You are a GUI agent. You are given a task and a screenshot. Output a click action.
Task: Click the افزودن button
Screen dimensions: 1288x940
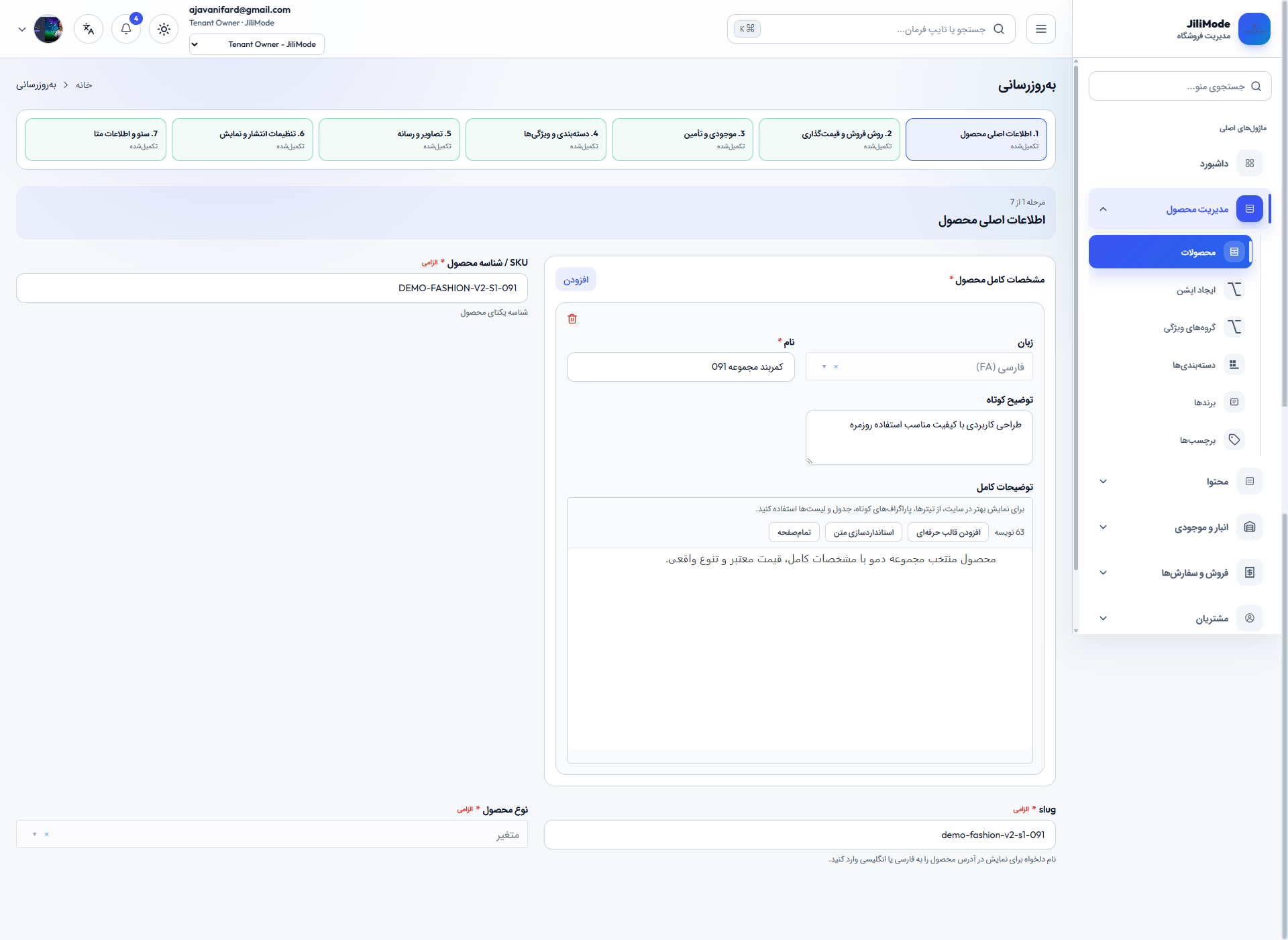click(576, 280)
